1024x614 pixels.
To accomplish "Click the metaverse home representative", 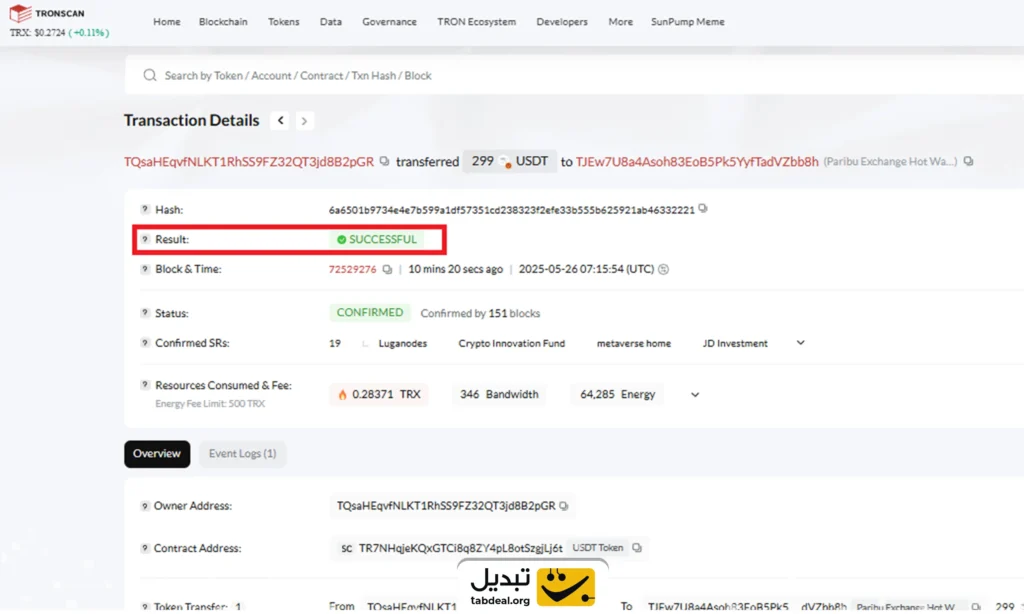I will coord(633,344).
